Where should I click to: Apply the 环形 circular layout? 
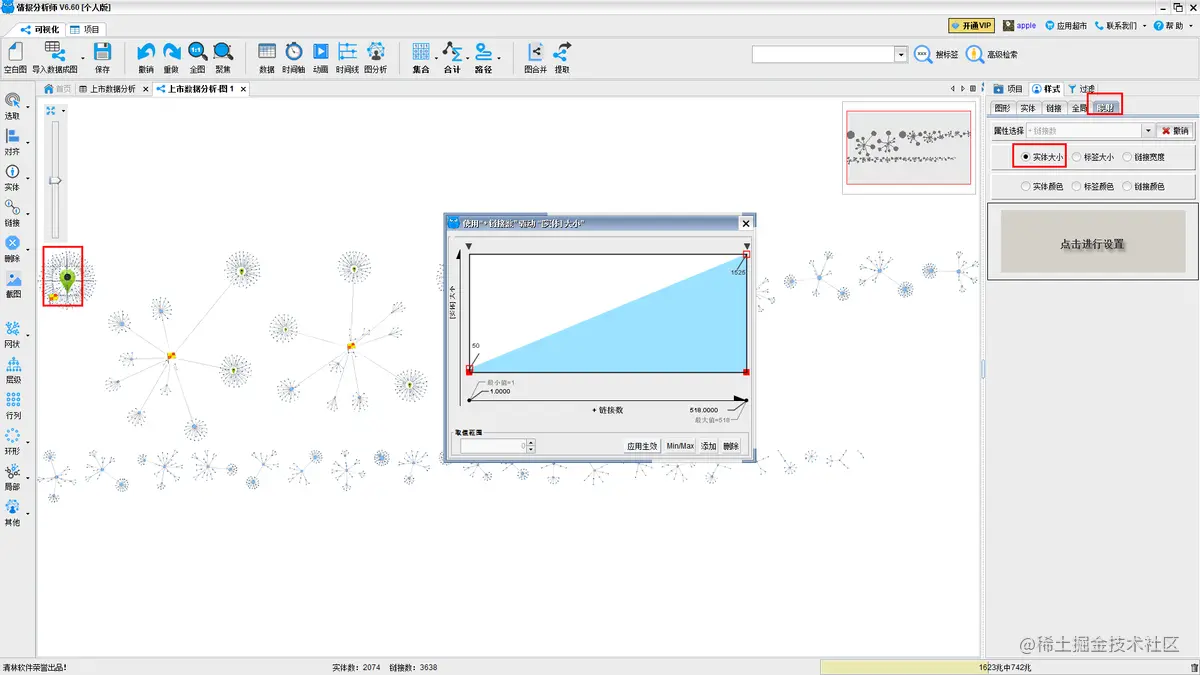[13, 436]
